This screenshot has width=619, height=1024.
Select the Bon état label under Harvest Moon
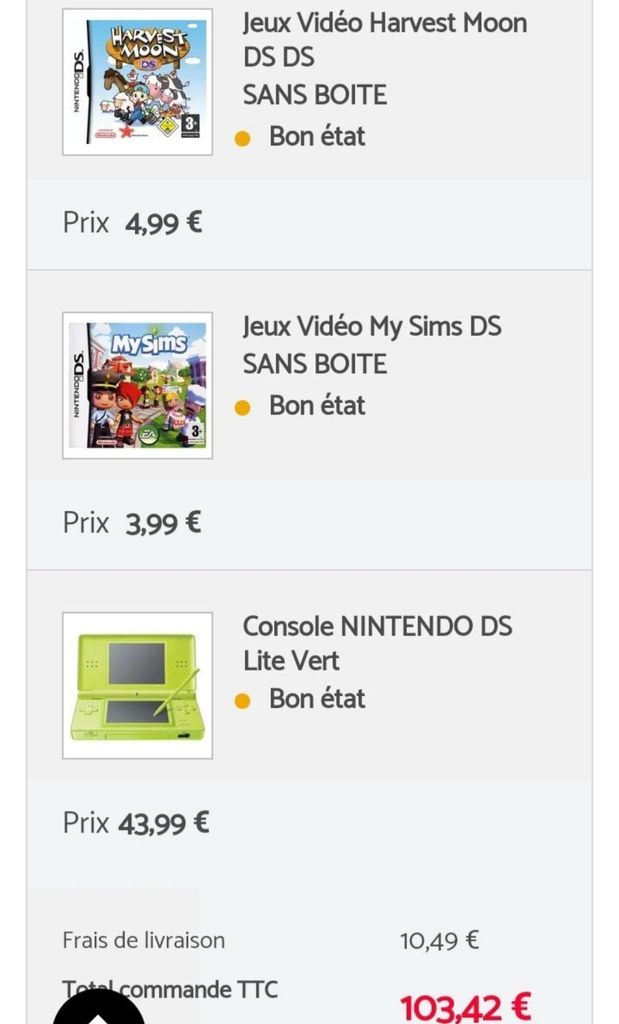point(317,136)
